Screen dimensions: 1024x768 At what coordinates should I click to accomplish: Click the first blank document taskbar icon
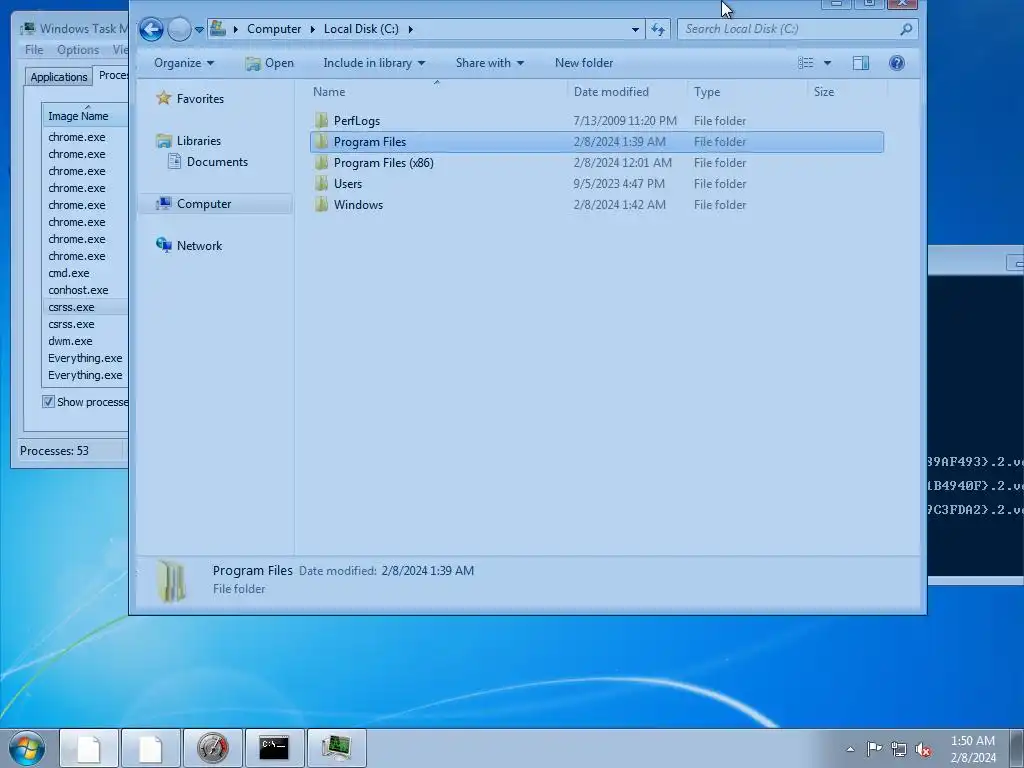coord(89,748)
